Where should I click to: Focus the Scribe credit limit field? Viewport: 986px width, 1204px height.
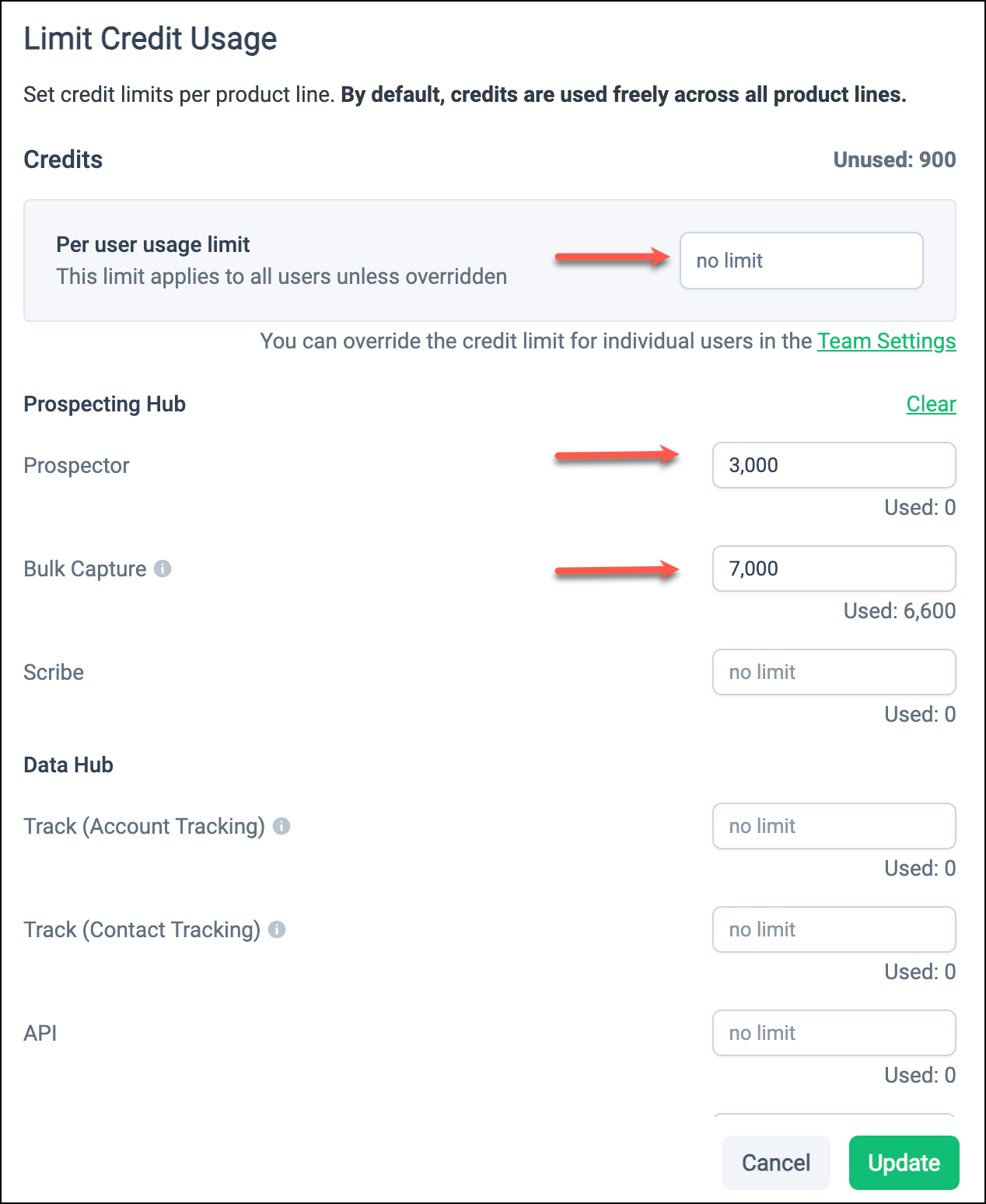(834, 672)
